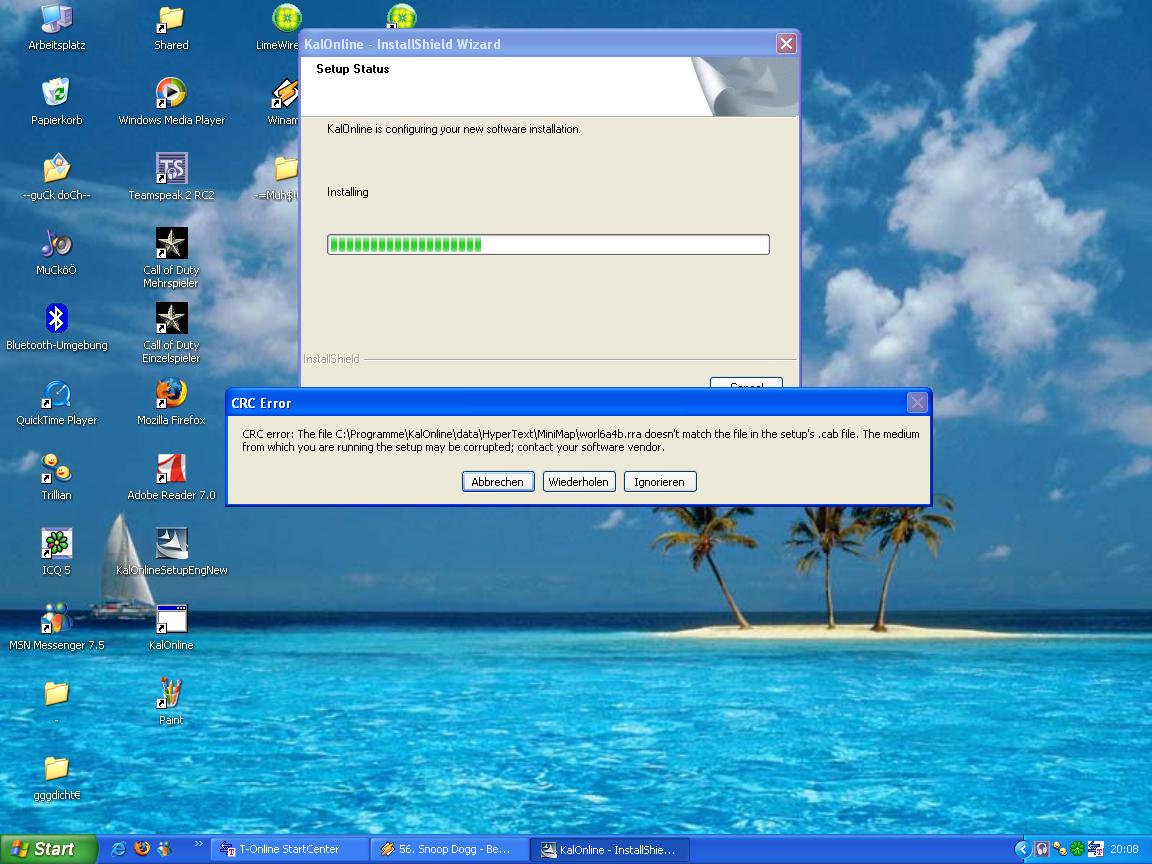This screenshot has width=1152, height=864.
Task: Open Papierkorb recycle bin icon
Action: click(x=57, y=103)
